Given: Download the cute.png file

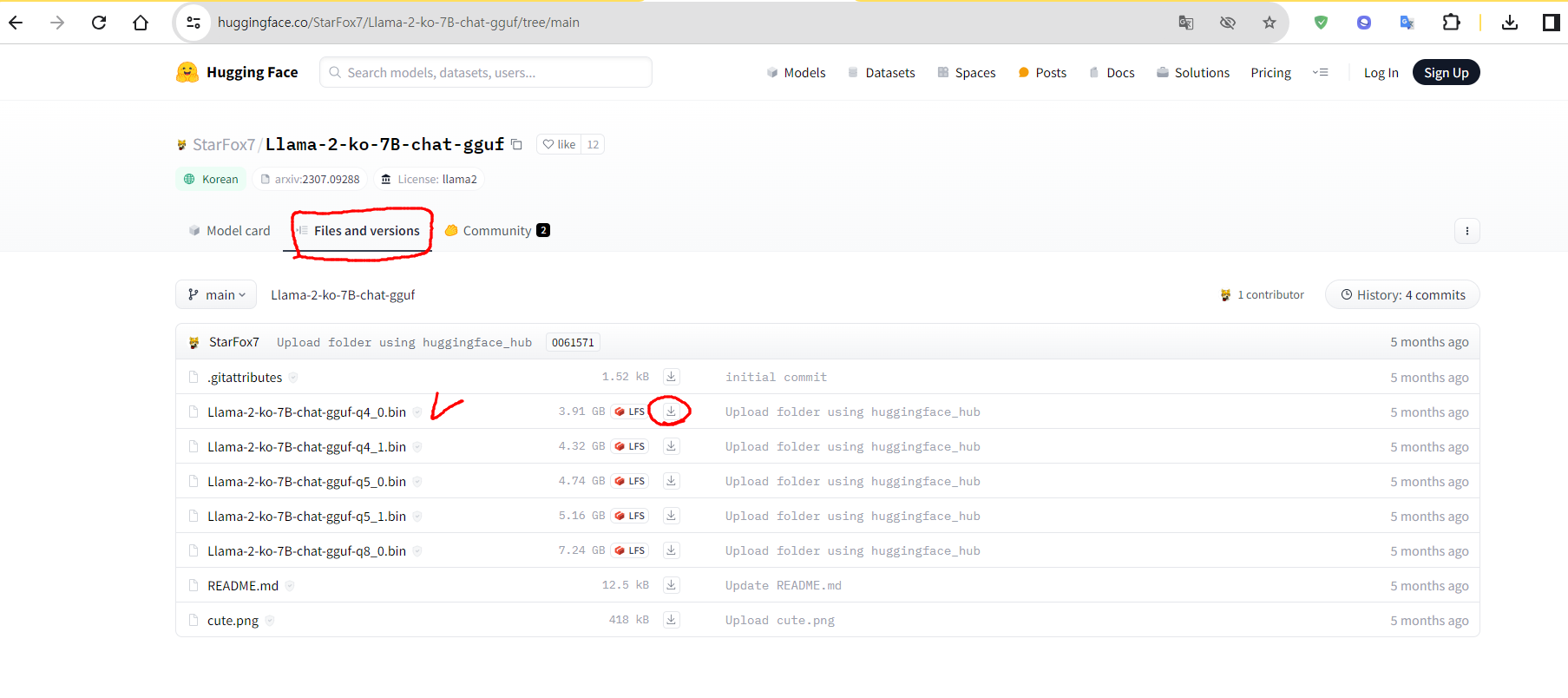Looking at the screenshot, I should click(x=671, y=620).
